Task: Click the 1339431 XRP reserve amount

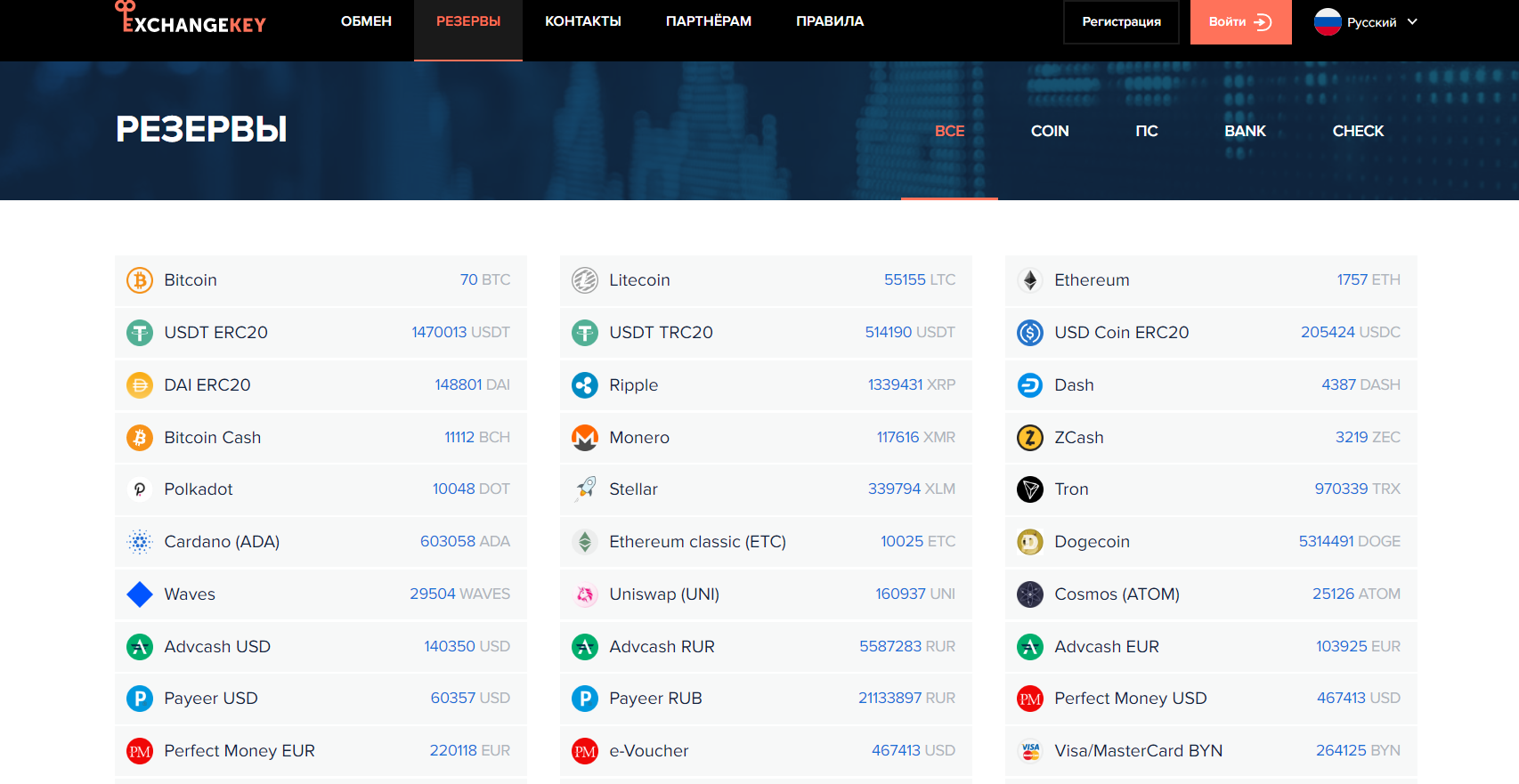Action: [912, 385]
